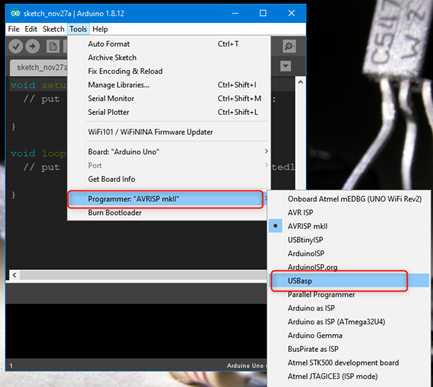Viewport: 433px width, 387px height.
Task: Click the Verify checkmark toolbar icon
Action: pos(16,46)
